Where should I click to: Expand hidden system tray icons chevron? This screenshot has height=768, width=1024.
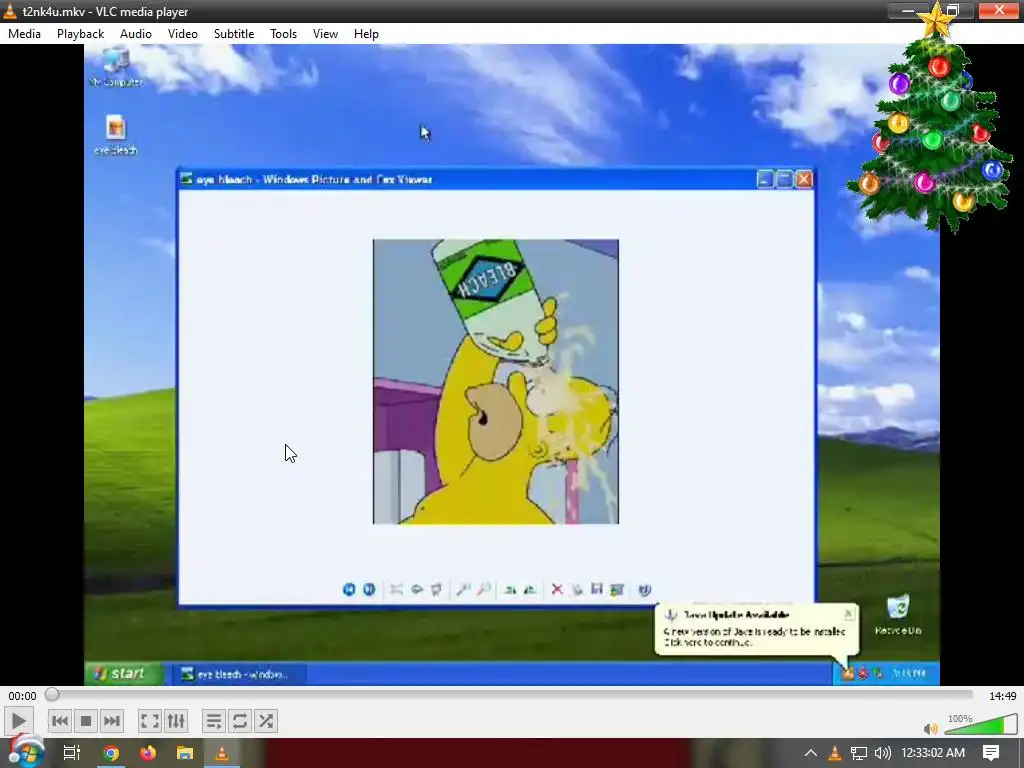(810, 753)
